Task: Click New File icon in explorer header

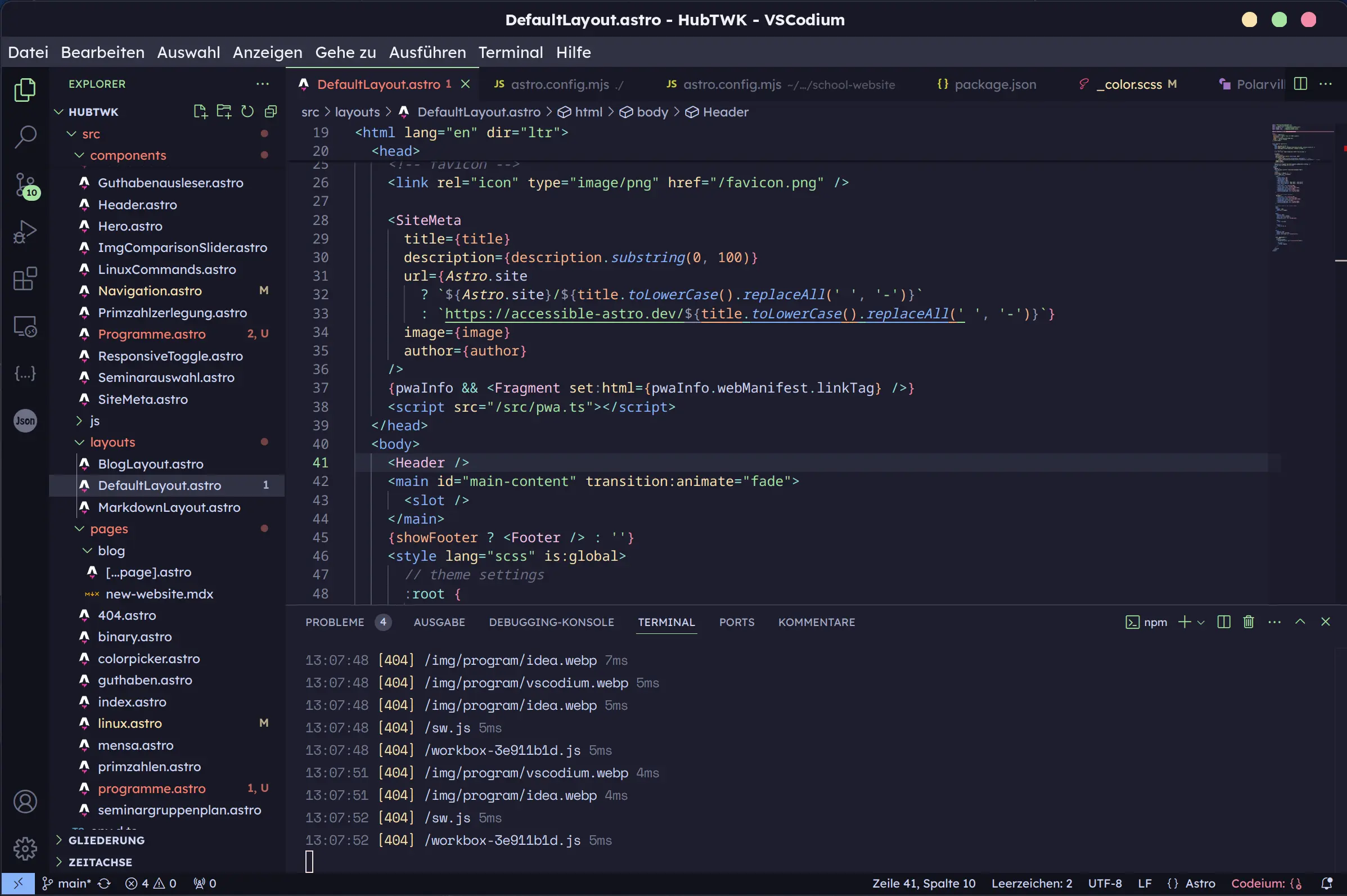Action: (200, 112)
